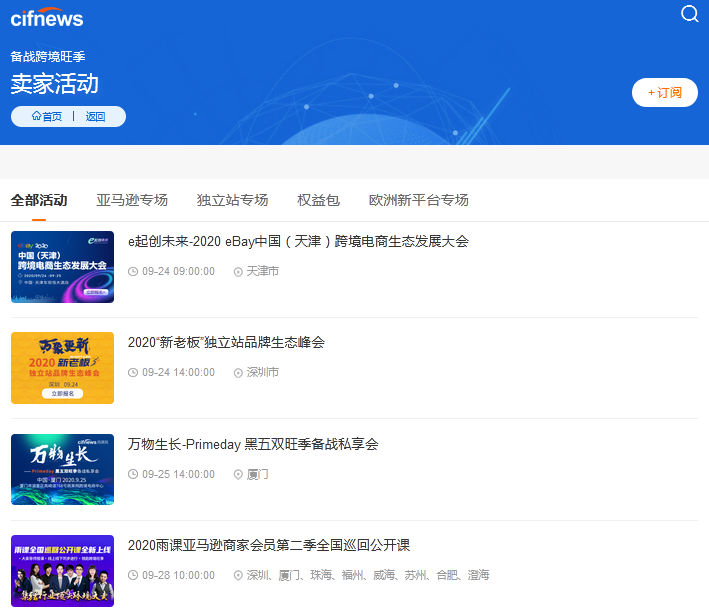Open the 权益包 tab
709x611 pixels.
[318, 200]
